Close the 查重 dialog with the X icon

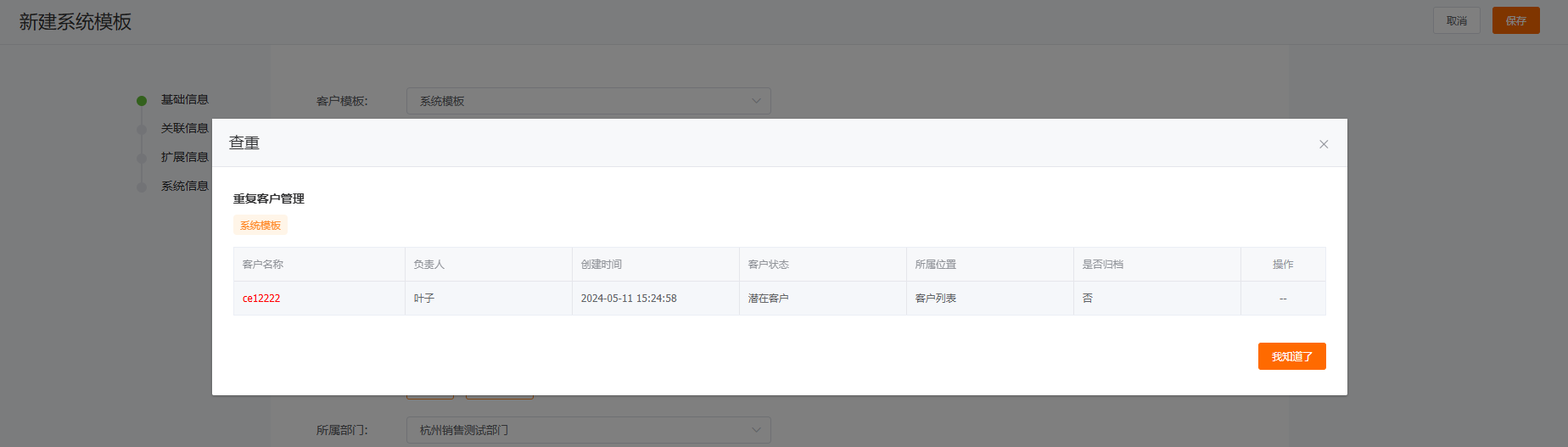click(1324, 144)
